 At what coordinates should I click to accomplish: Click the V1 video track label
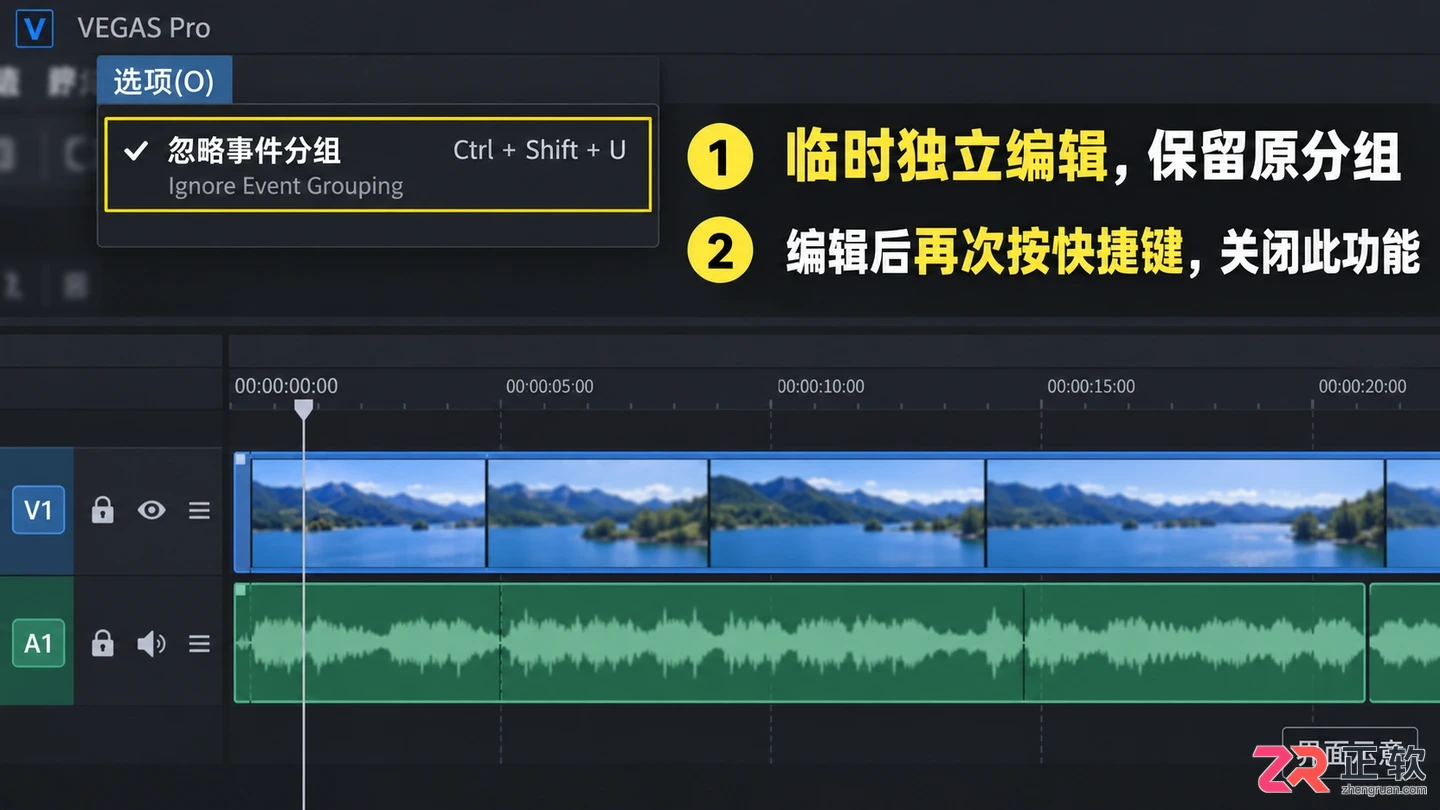(x=38, y=511)
